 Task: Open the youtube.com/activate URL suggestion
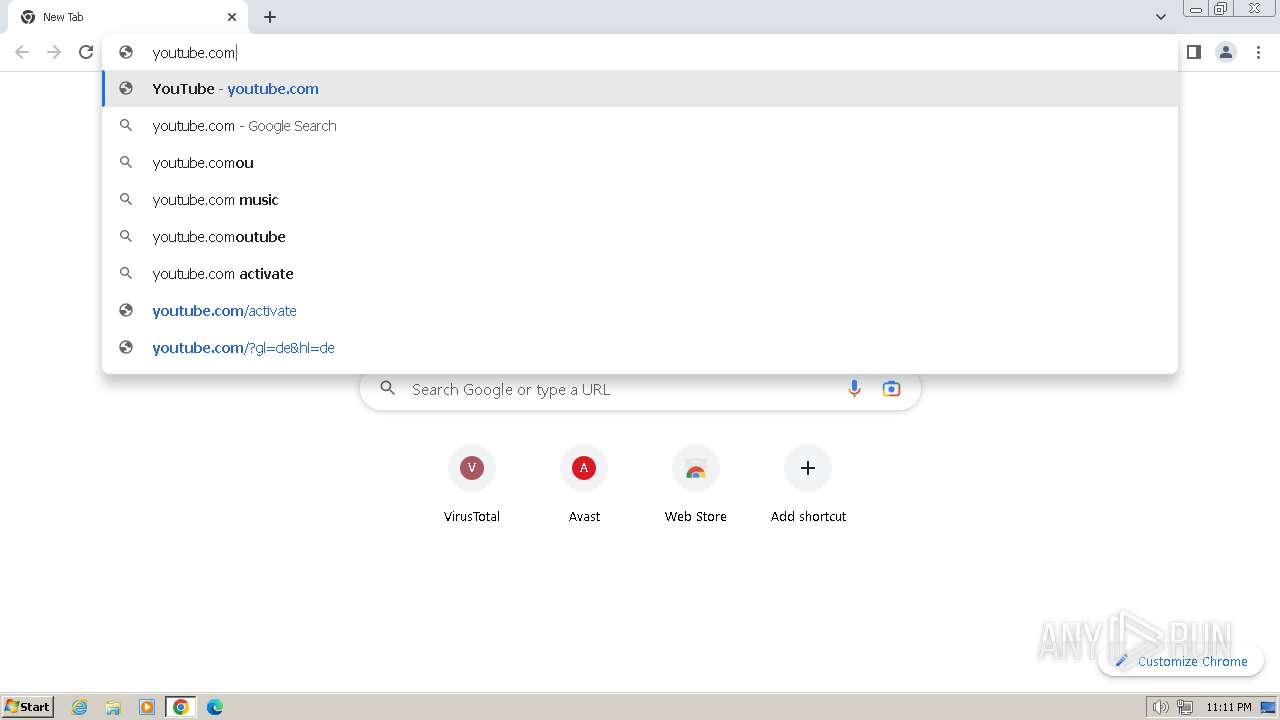pos(640,311)
